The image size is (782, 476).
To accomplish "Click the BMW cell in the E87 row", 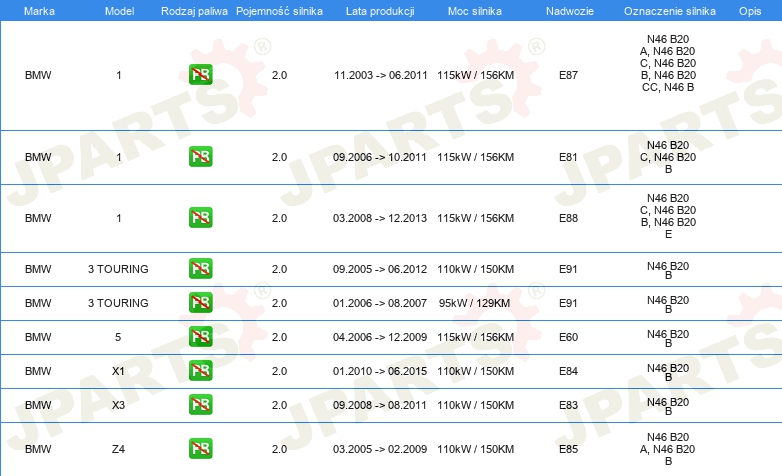I will 38,75.
